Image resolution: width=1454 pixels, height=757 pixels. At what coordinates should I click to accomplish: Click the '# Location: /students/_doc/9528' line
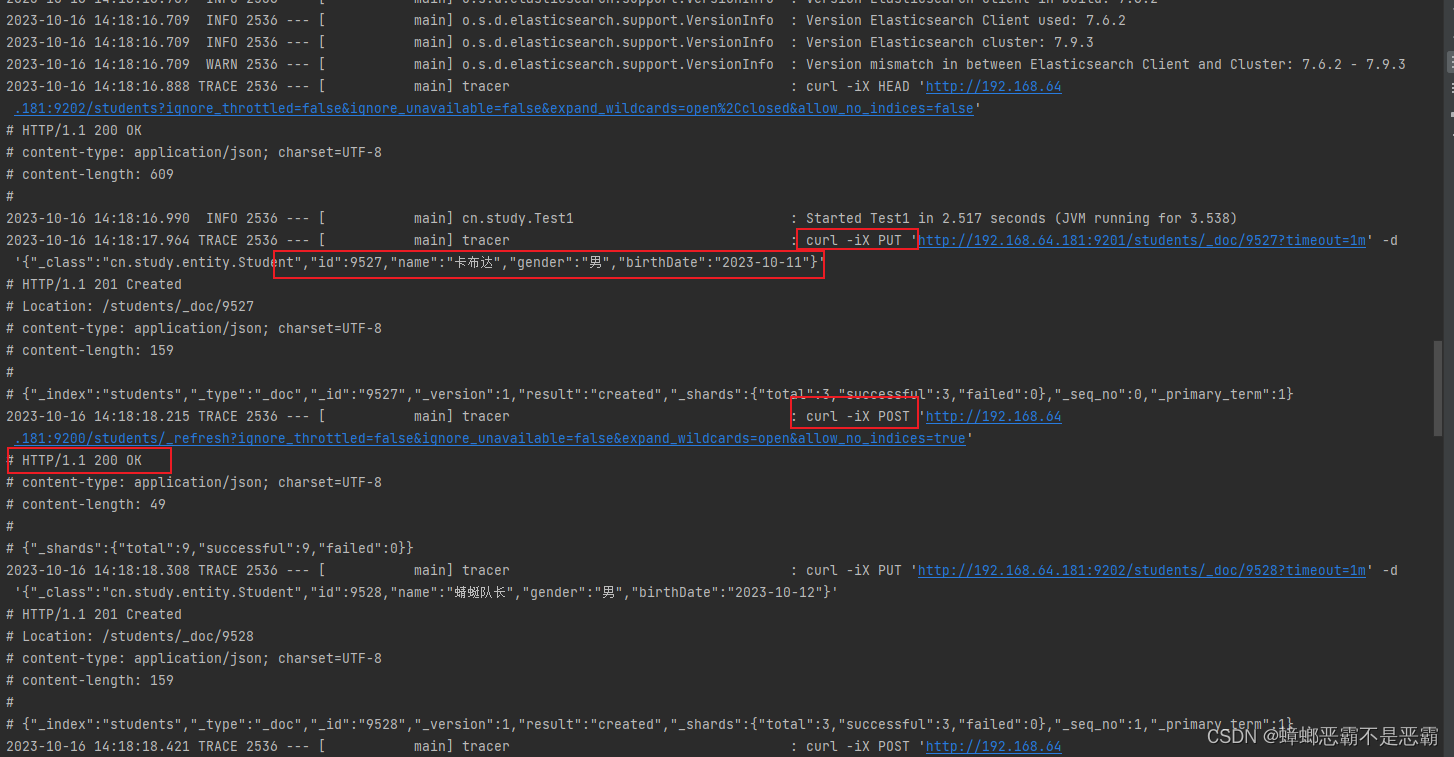point(130,636)
